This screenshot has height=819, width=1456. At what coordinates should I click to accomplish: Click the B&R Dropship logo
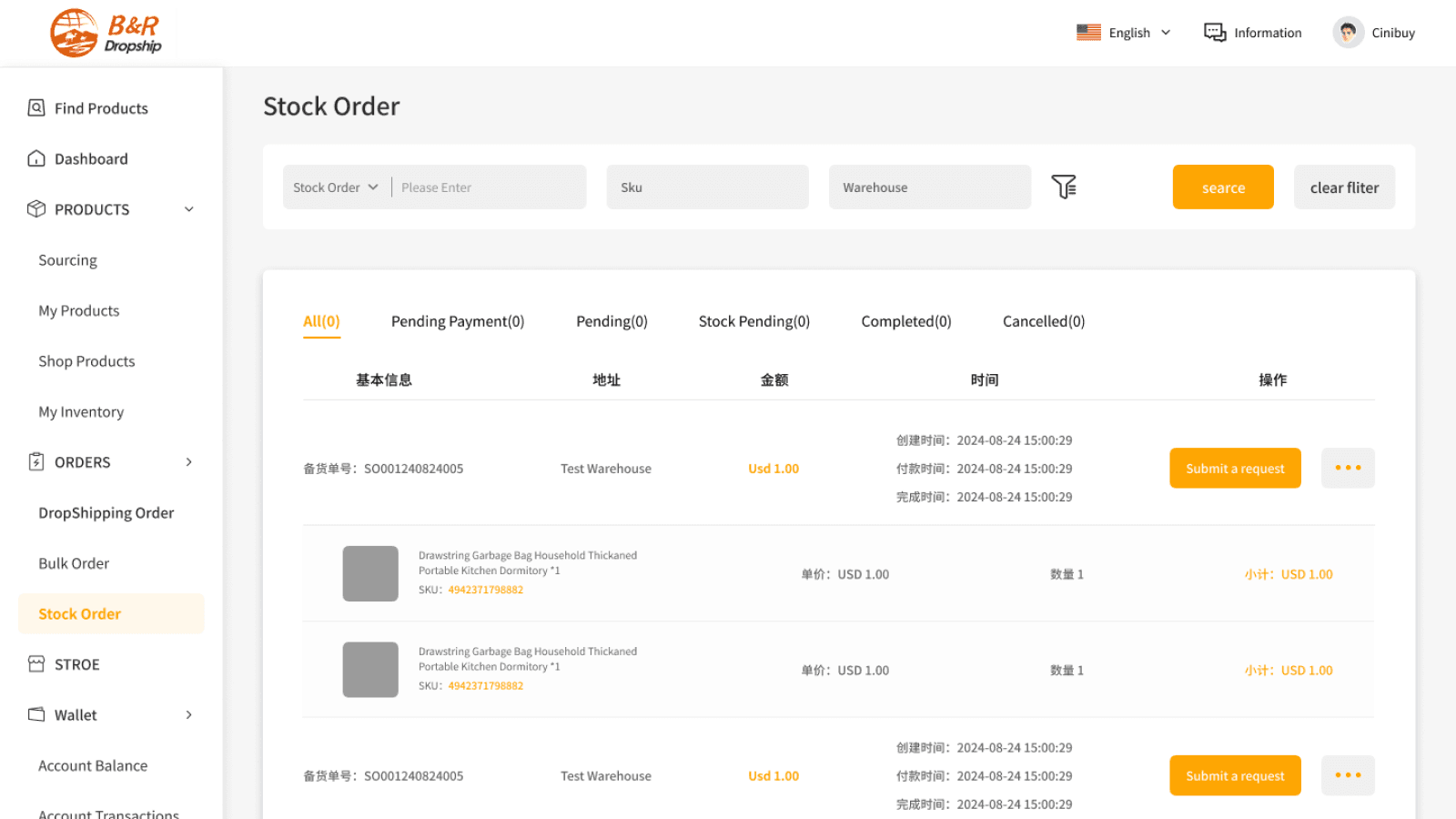[105, 33]
